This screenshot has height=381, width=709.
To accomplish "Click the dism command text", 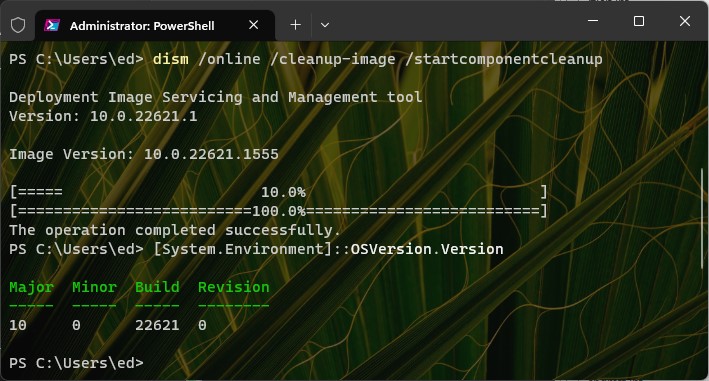I will tap(171, 59).
